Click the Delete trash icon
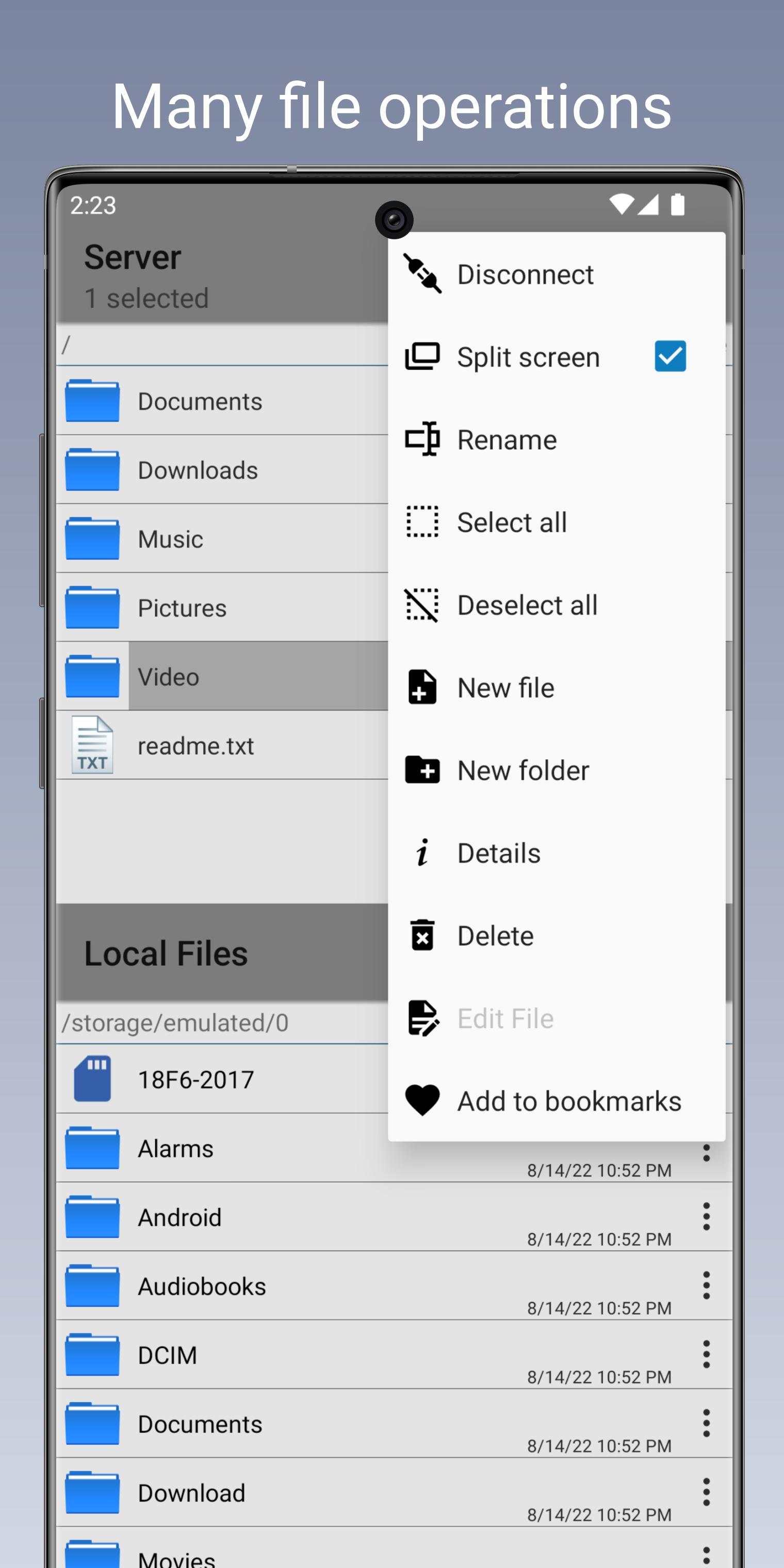 422,935
